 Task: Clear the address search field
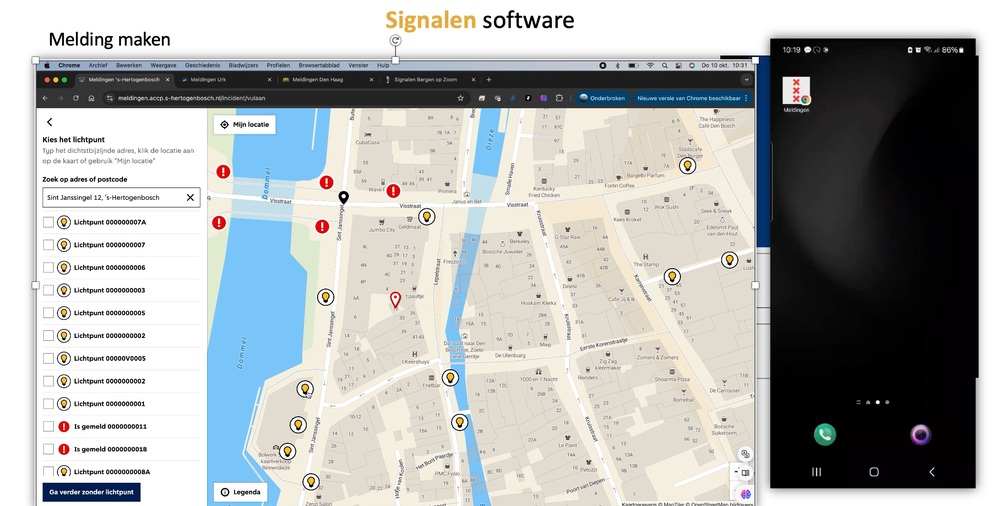(x=190, y=198)
